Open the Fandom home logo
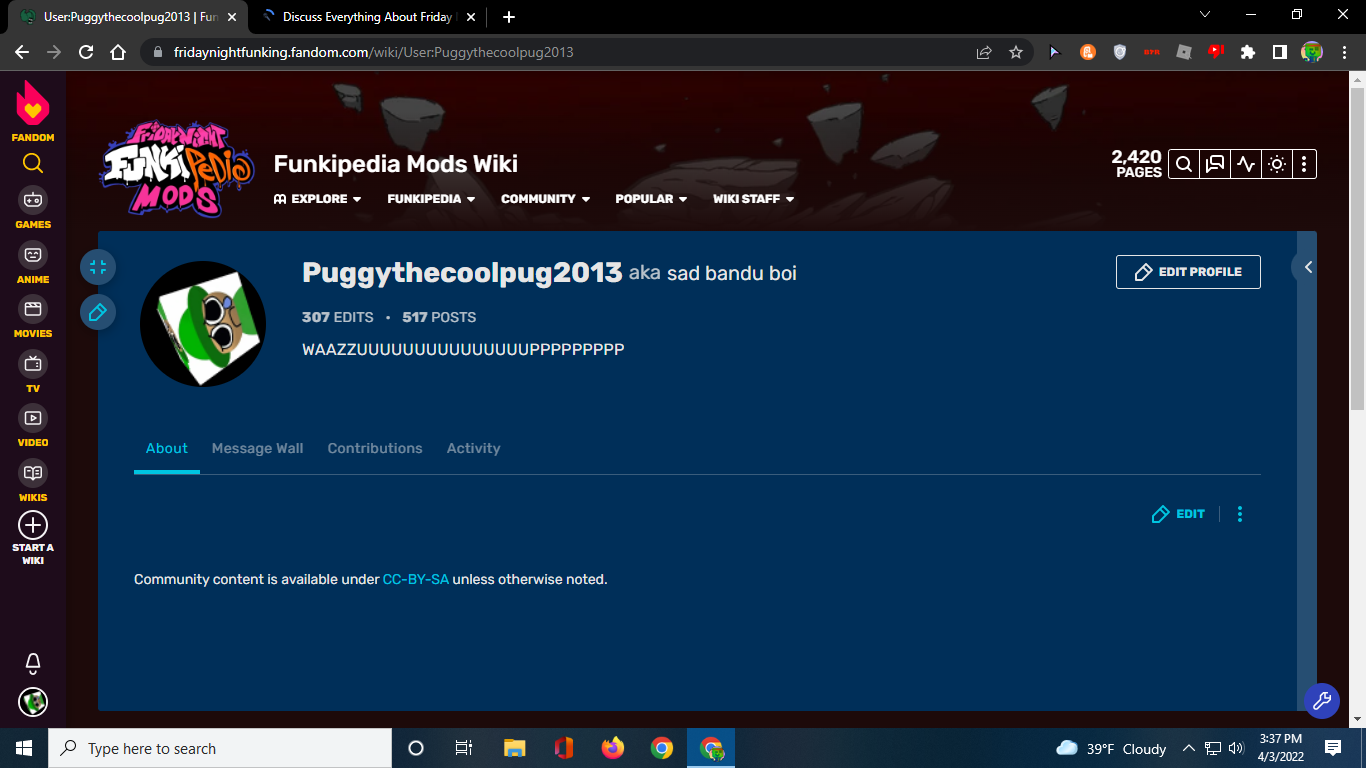Image resolution: width=1366 pixels, height=768 pixels. 33,111
